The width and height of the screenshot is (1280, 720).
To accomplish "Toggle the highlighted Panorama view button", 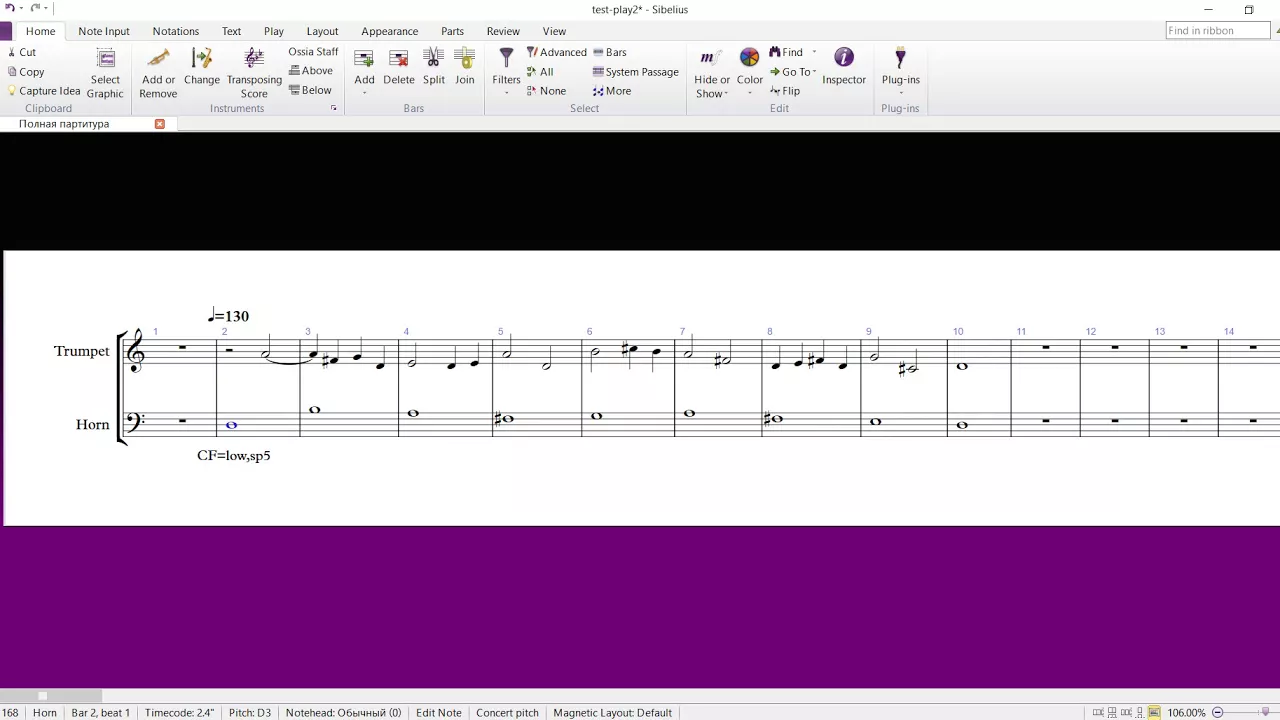I will [1154, 713].
